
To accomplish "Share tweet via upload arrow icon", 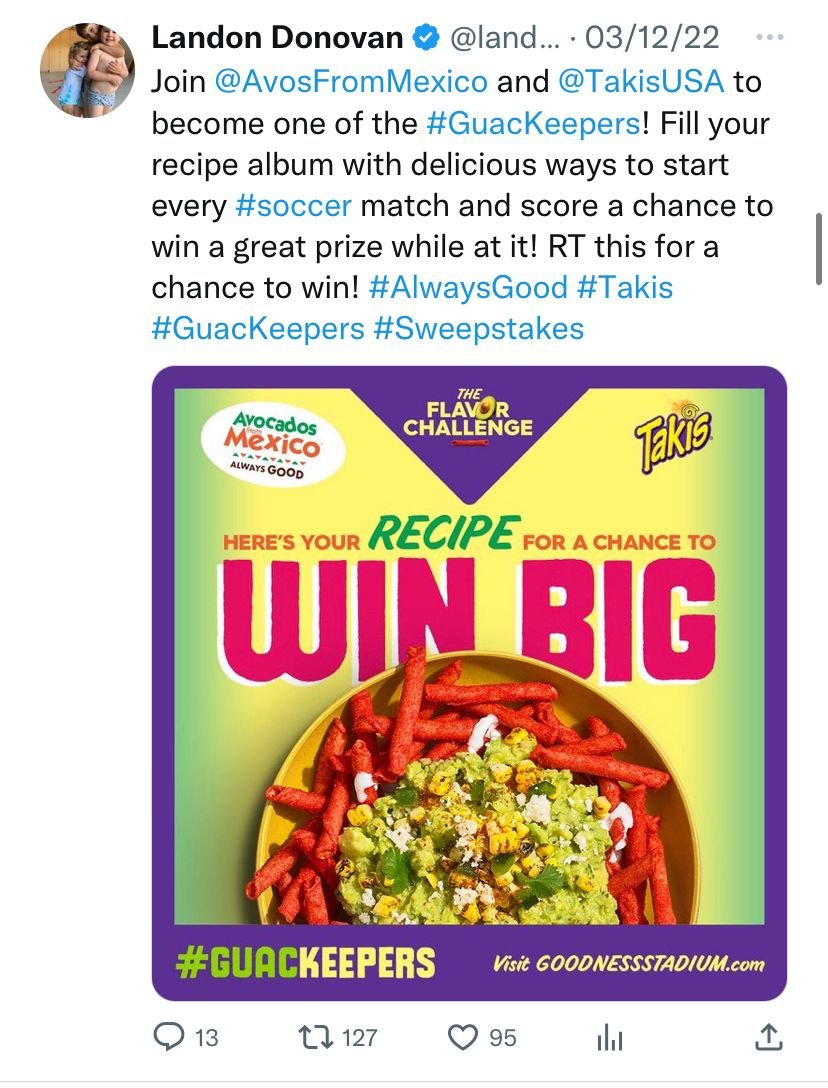I will coord(768,1037).
